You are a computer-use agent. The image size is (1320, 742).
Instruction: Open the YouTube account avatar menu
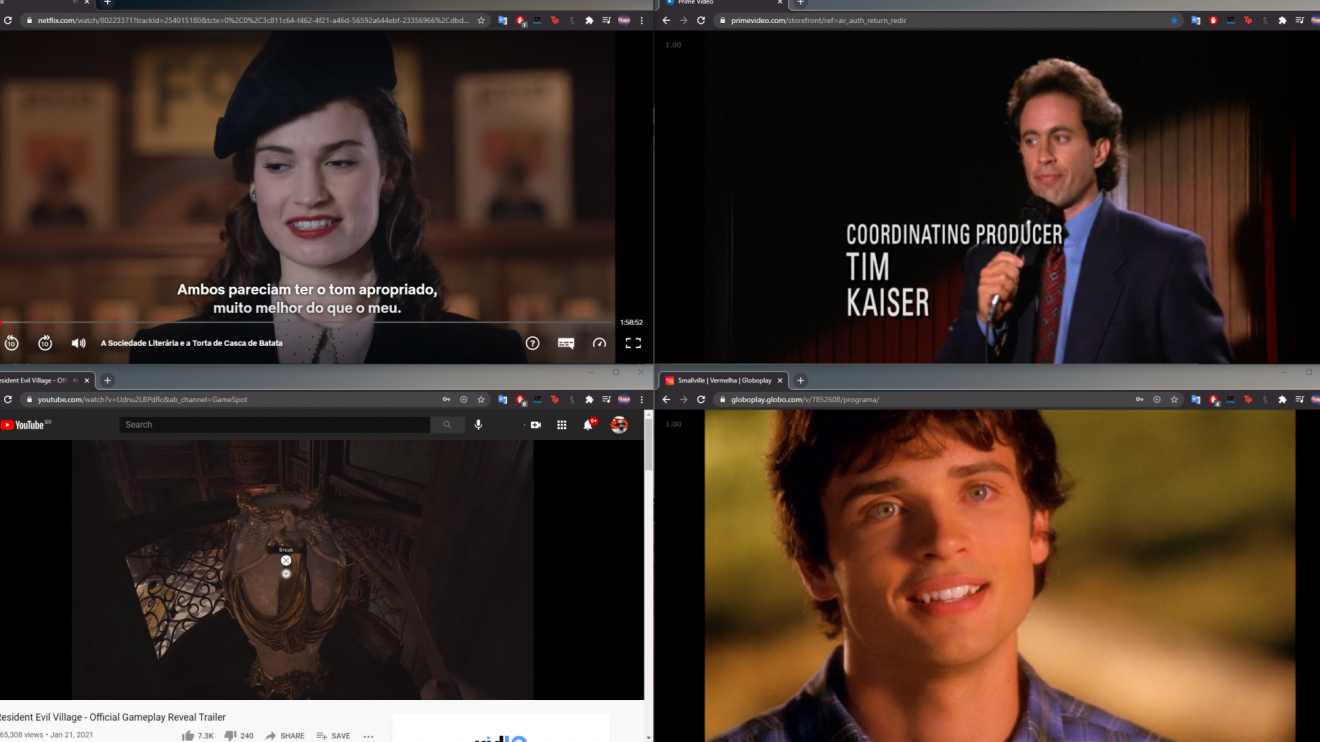coord(619,425)
